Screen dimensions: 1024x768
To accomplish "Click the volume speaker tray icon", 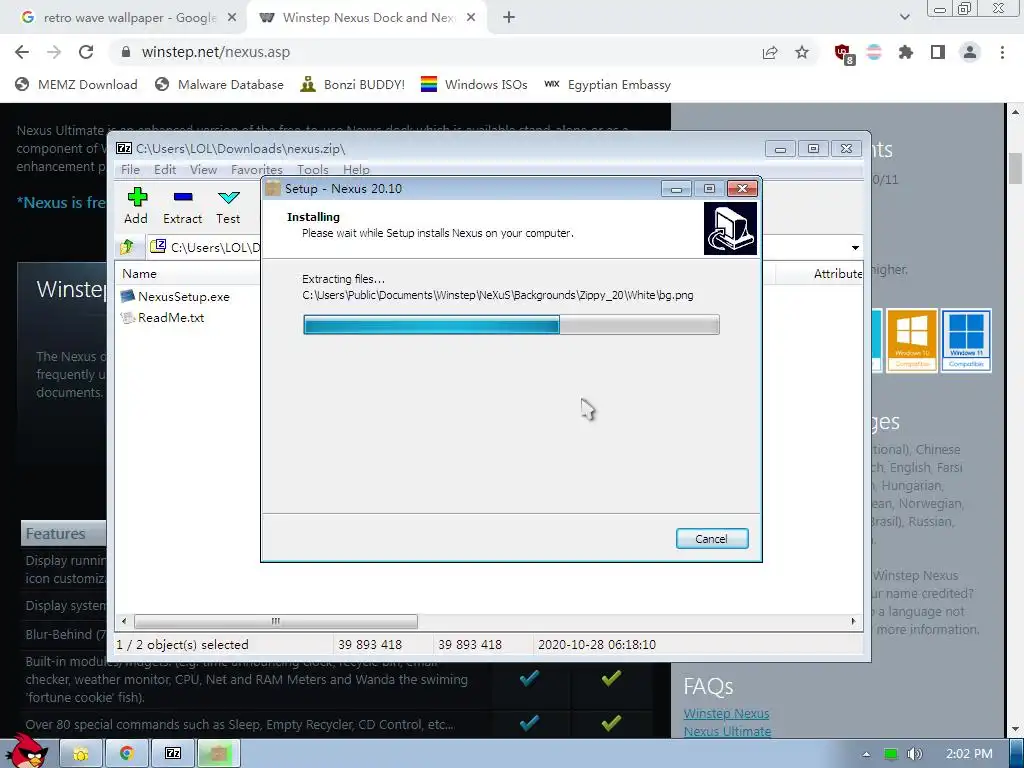I will tap(915, 754).
